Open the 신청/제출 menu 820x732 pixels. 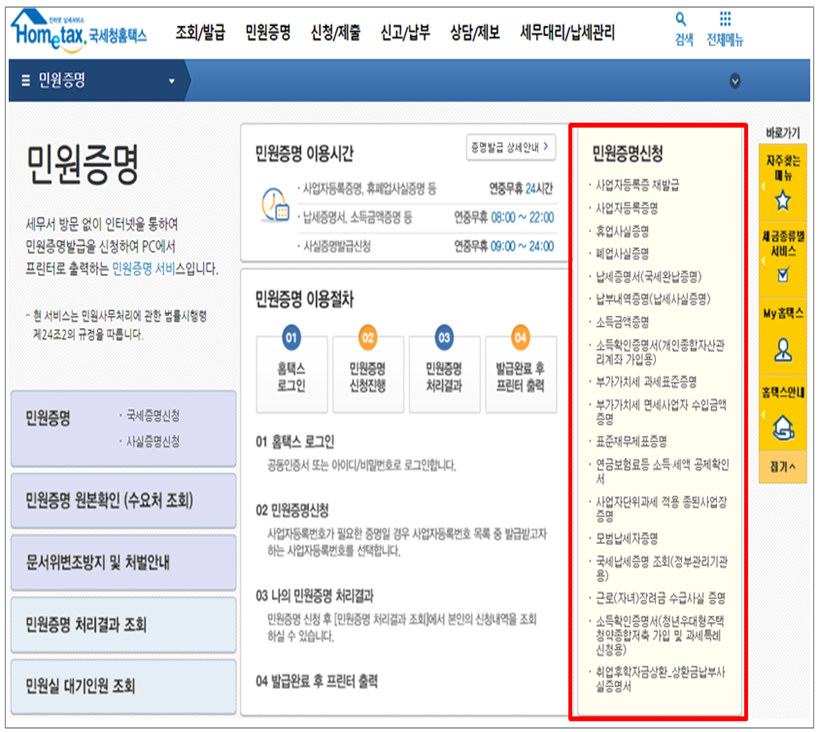335,32
